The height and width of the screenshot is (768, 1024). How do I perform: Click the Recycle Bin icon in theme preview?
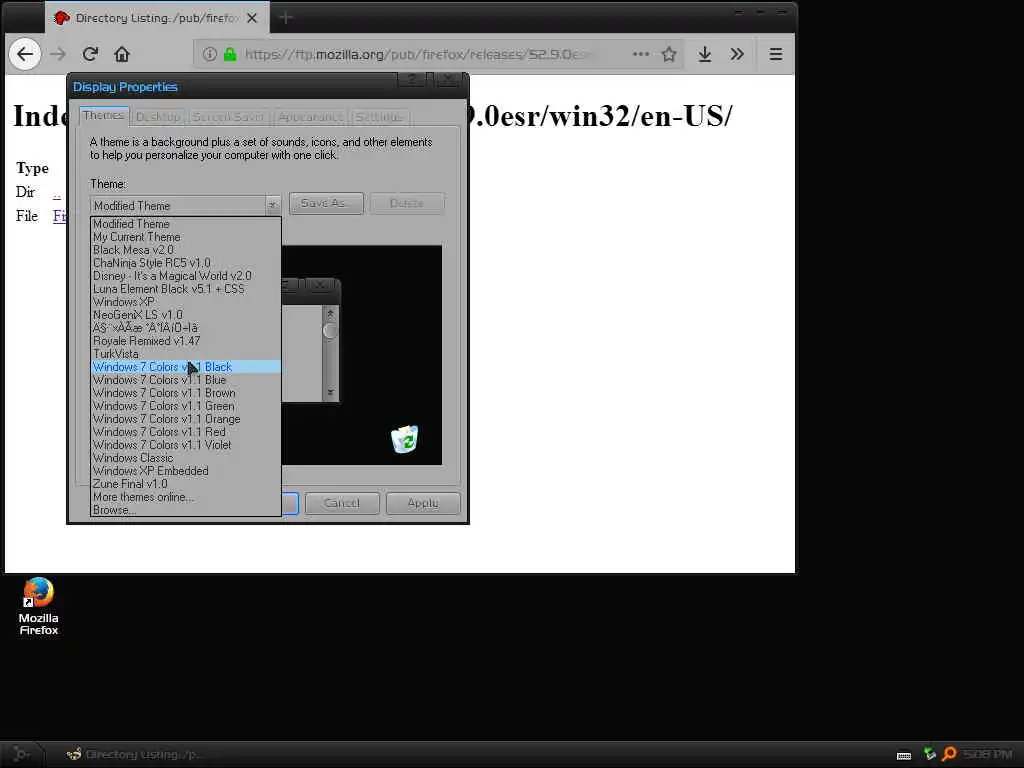click(404, 439)
